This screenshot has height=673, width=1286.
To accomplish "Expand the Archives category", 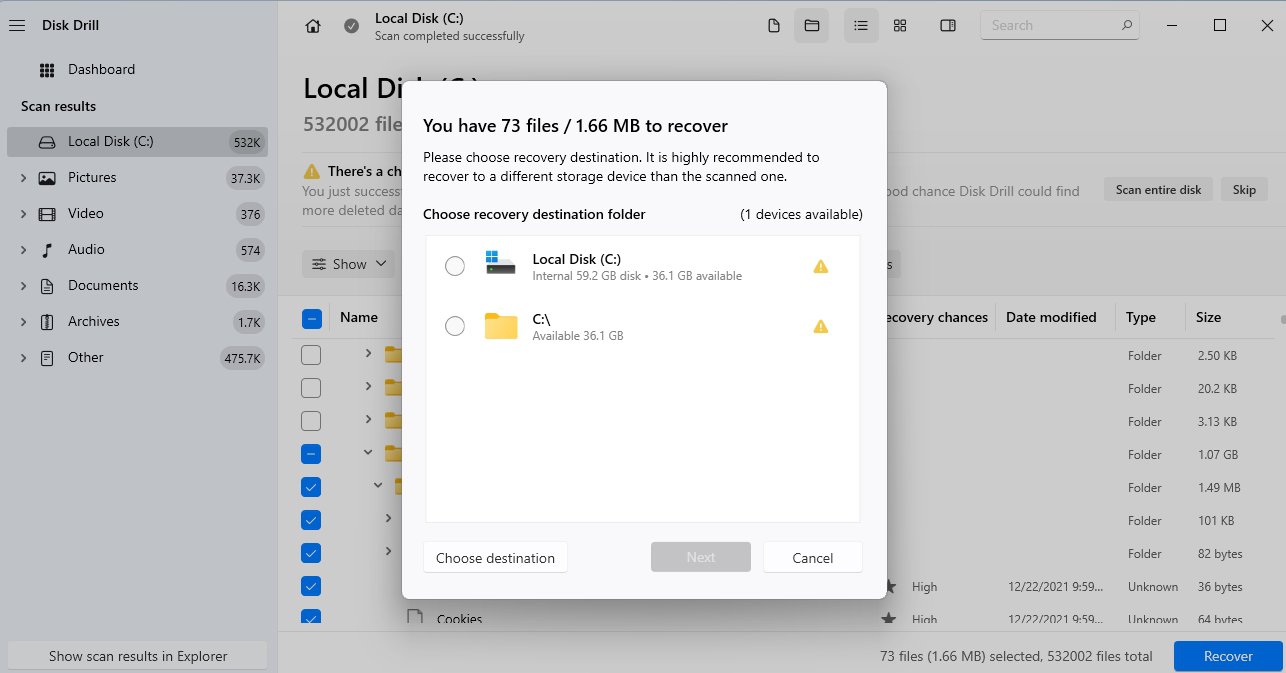I will tap(23, 322).
